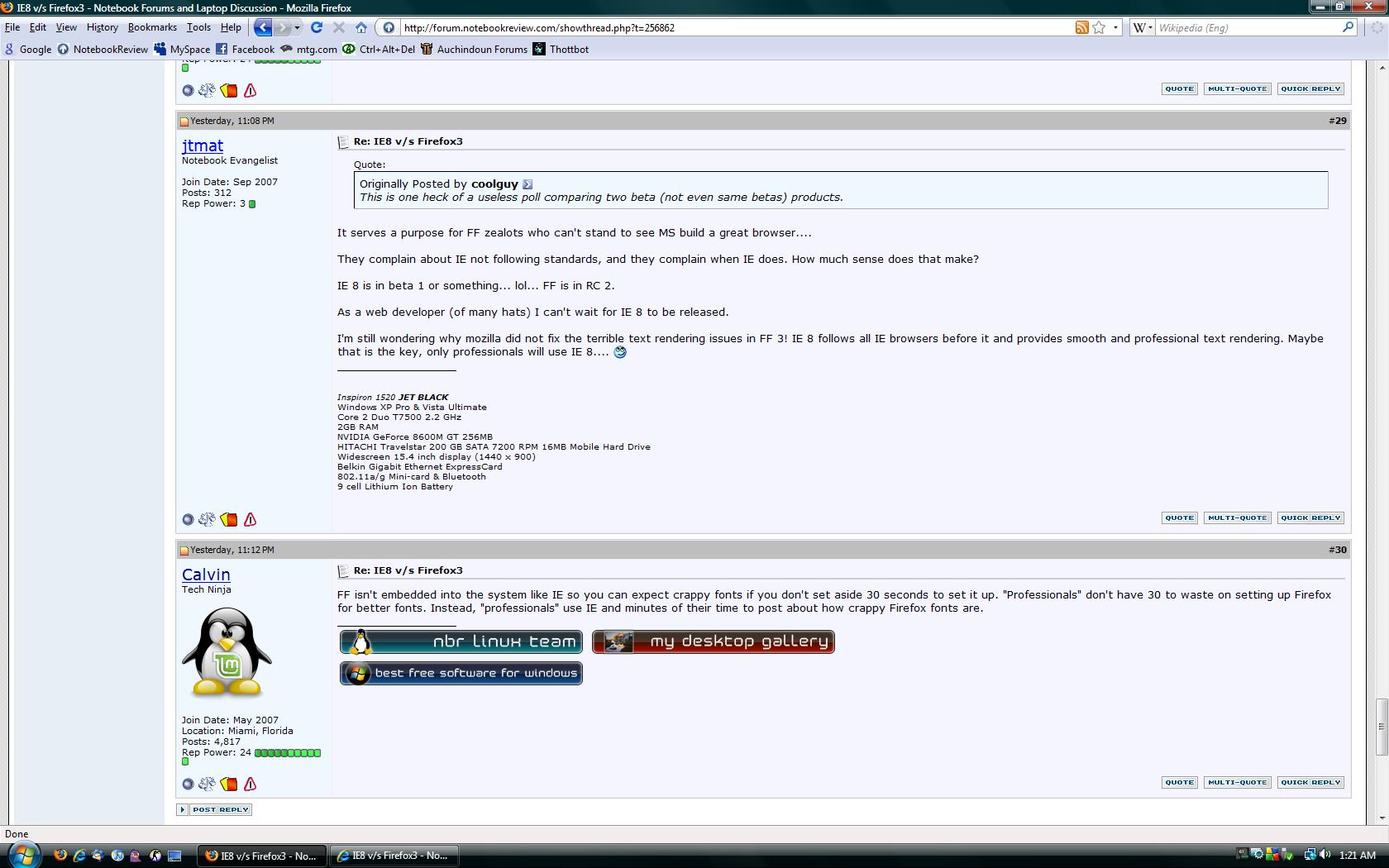The width and height of the screenshot is (1389, 868).
Task: Click the reputation scales icon in Calvin's post
Action: pos(207,784)
